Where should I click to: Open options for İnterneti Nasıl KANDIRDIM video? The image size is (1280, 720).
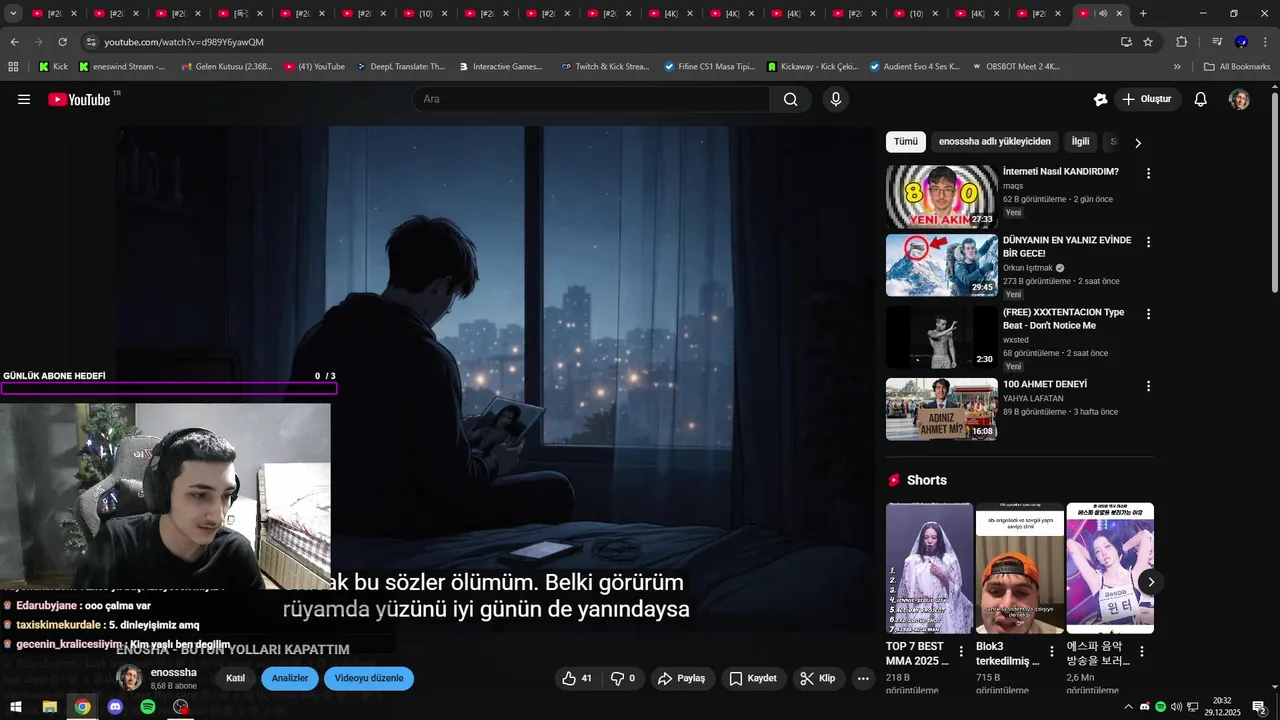[x=1148, y=173]
